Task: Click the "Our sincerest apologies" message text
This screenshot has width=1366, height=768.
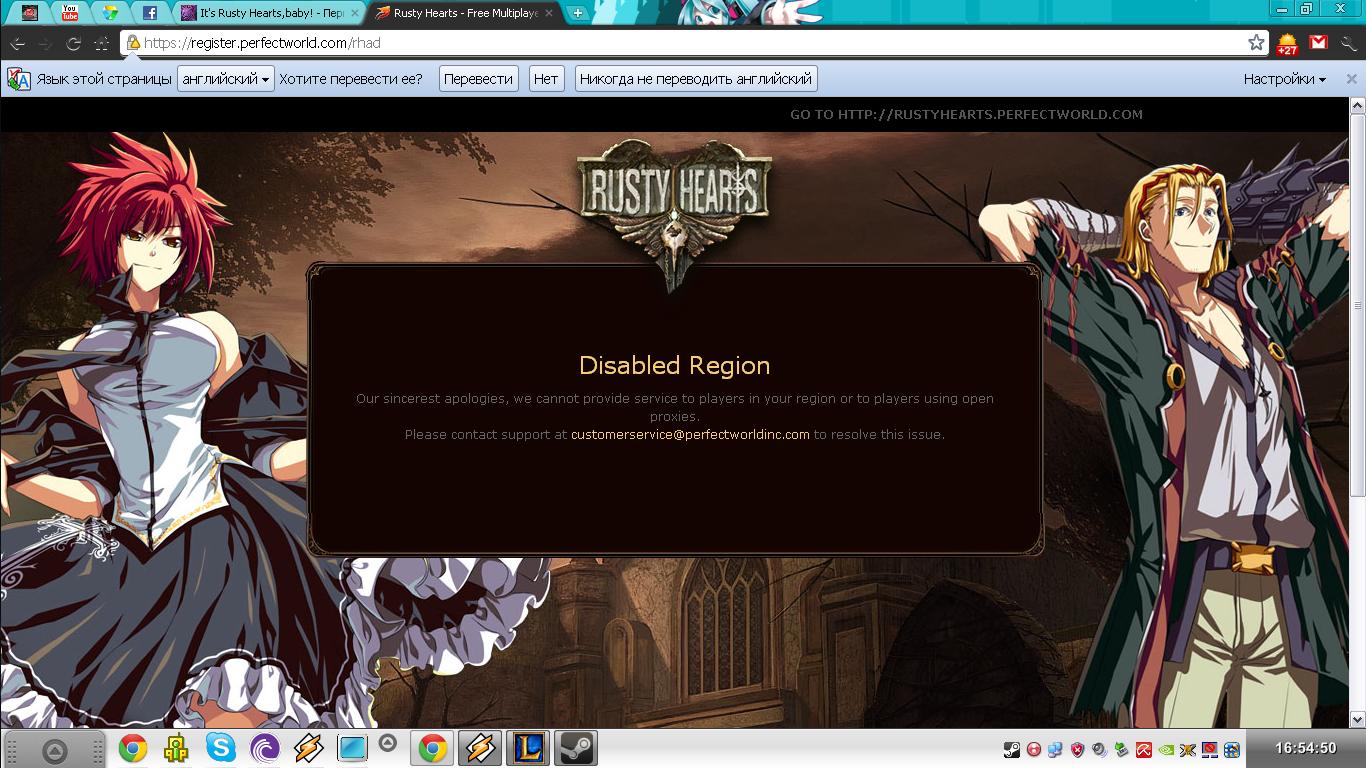Action: (675, 407)
